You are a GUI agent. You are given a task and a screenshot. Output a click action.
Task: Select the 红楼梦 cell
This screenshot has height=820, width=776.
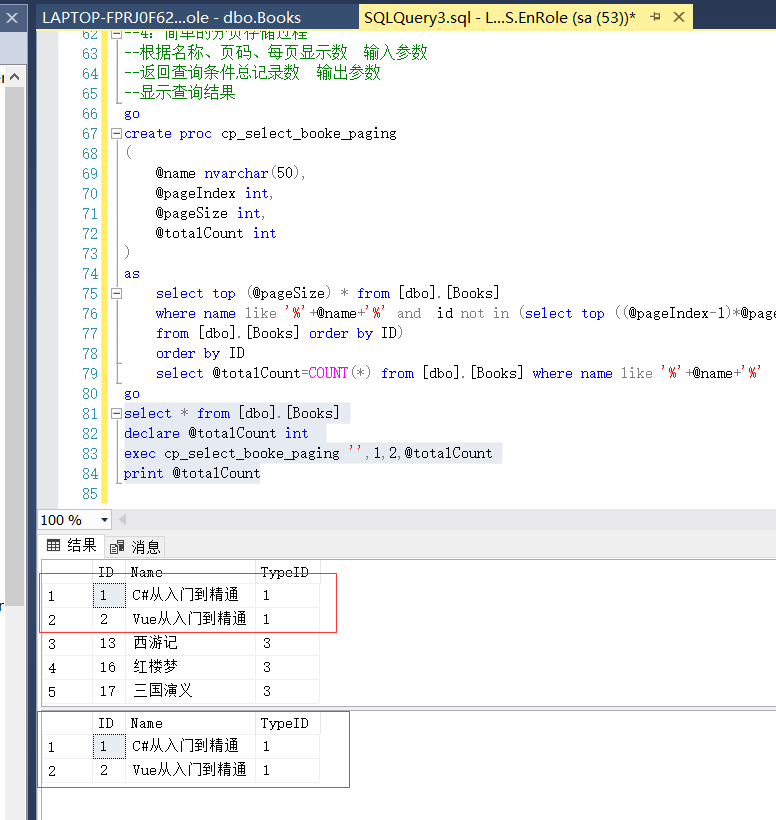[190, 667]
